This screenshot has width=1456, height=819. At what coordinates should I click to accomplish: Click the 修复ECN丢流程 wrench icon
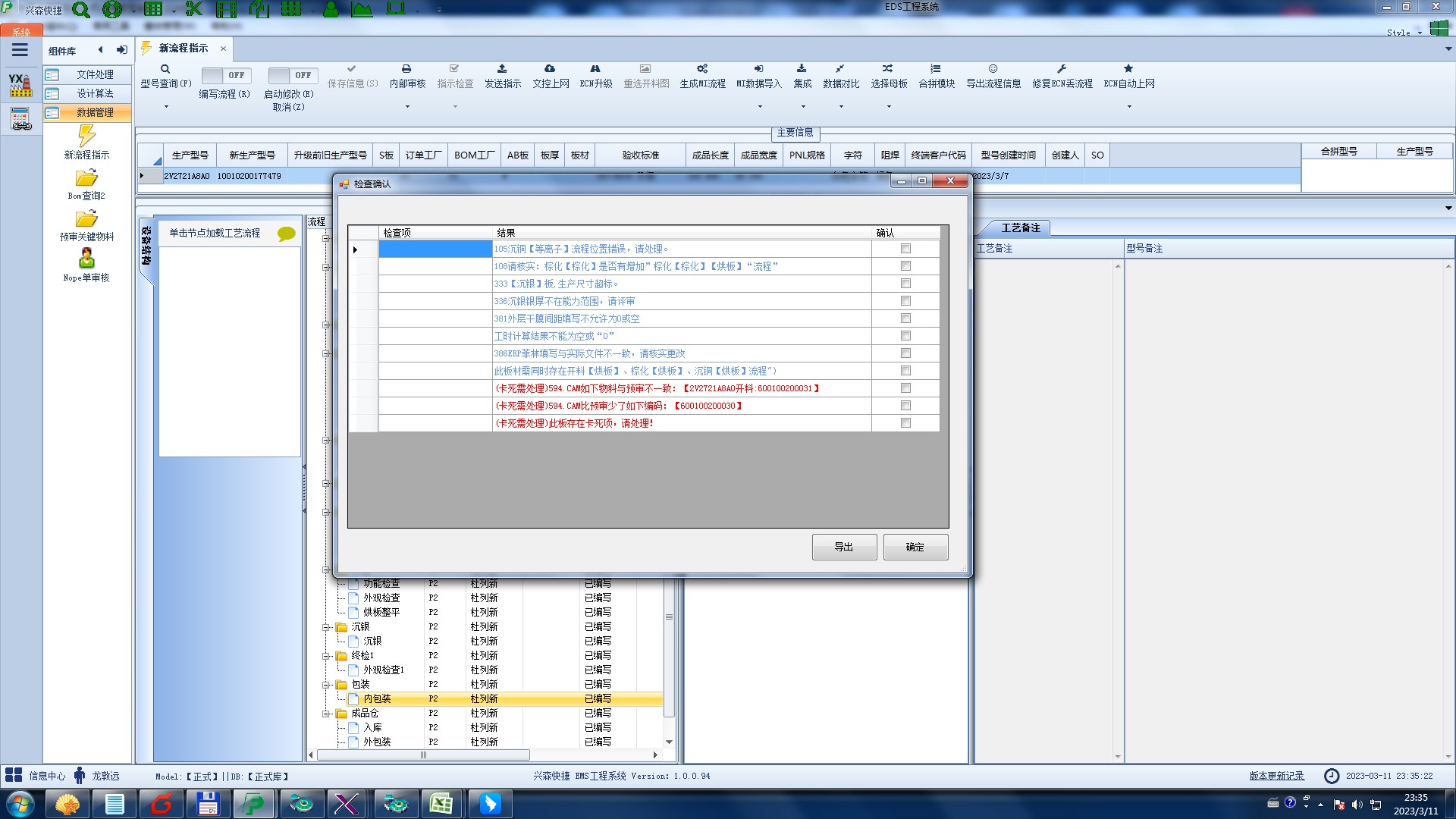[1062, 69]
